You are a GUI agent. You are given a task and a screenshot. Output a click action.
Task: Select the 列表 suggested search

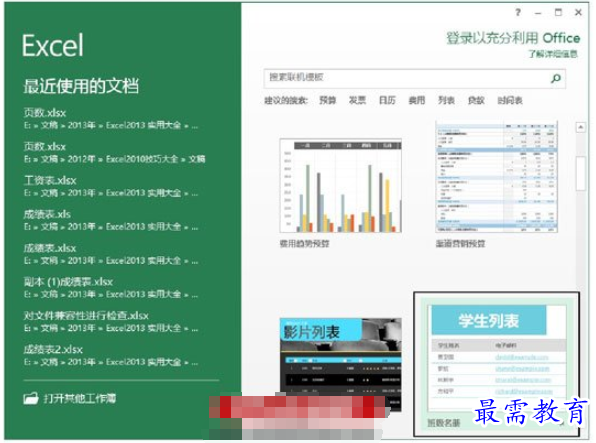click(x=446, y=100)
